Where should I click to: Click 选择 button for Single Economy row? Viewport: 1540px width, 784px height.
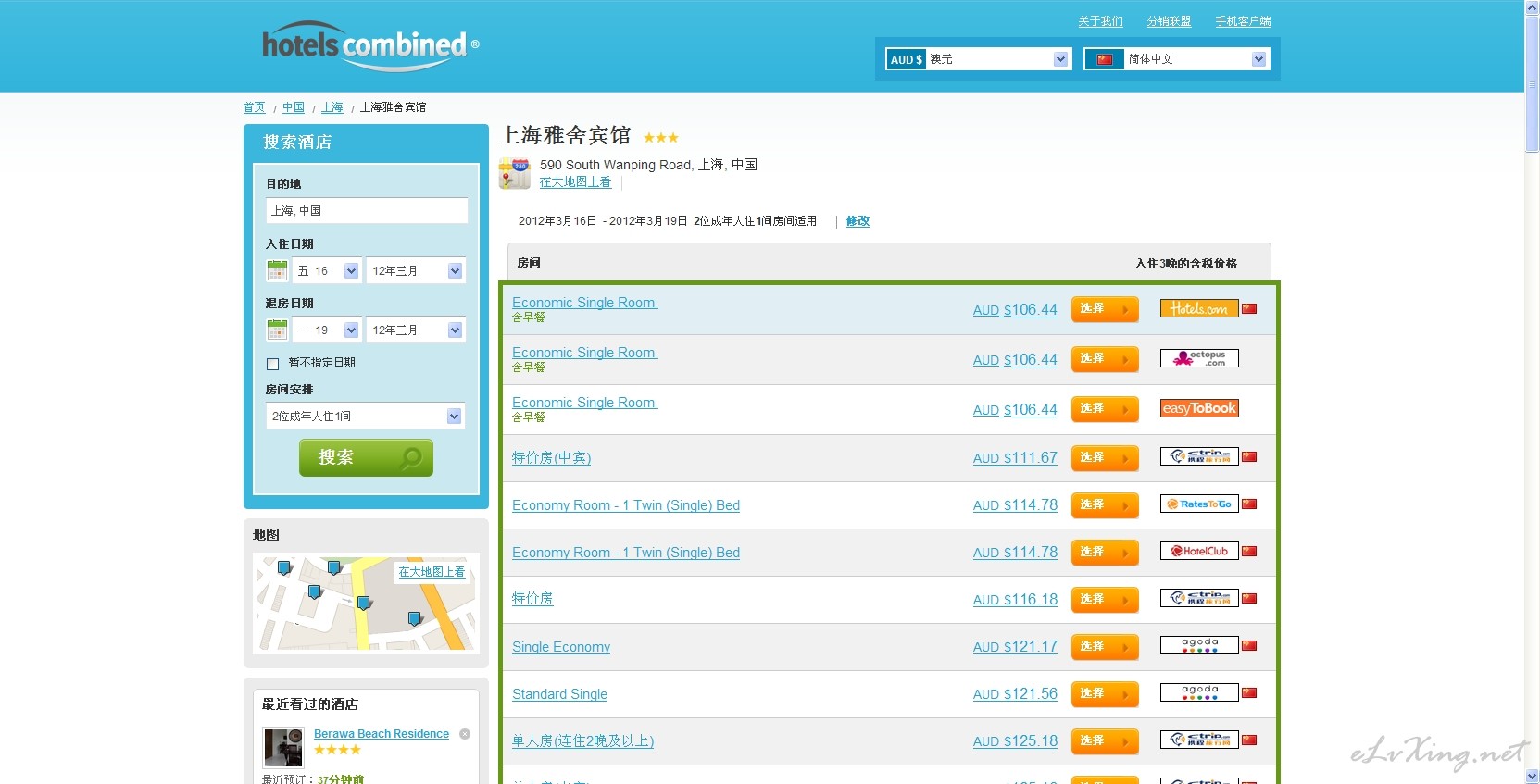(x=1105, y=647)
